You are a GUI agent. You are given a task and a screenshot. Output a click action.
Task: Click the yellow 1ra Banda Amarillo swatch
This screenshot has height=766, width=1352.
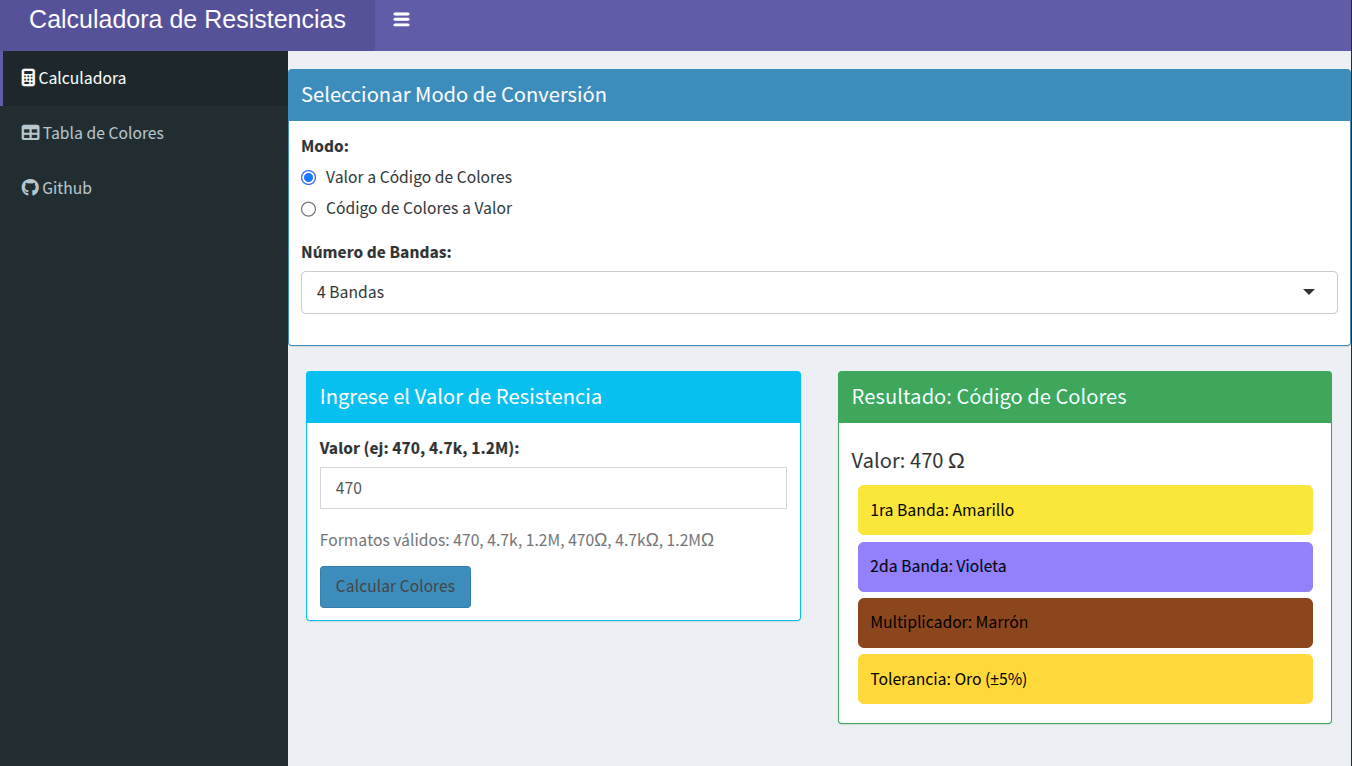click(x=1084, y=510)
